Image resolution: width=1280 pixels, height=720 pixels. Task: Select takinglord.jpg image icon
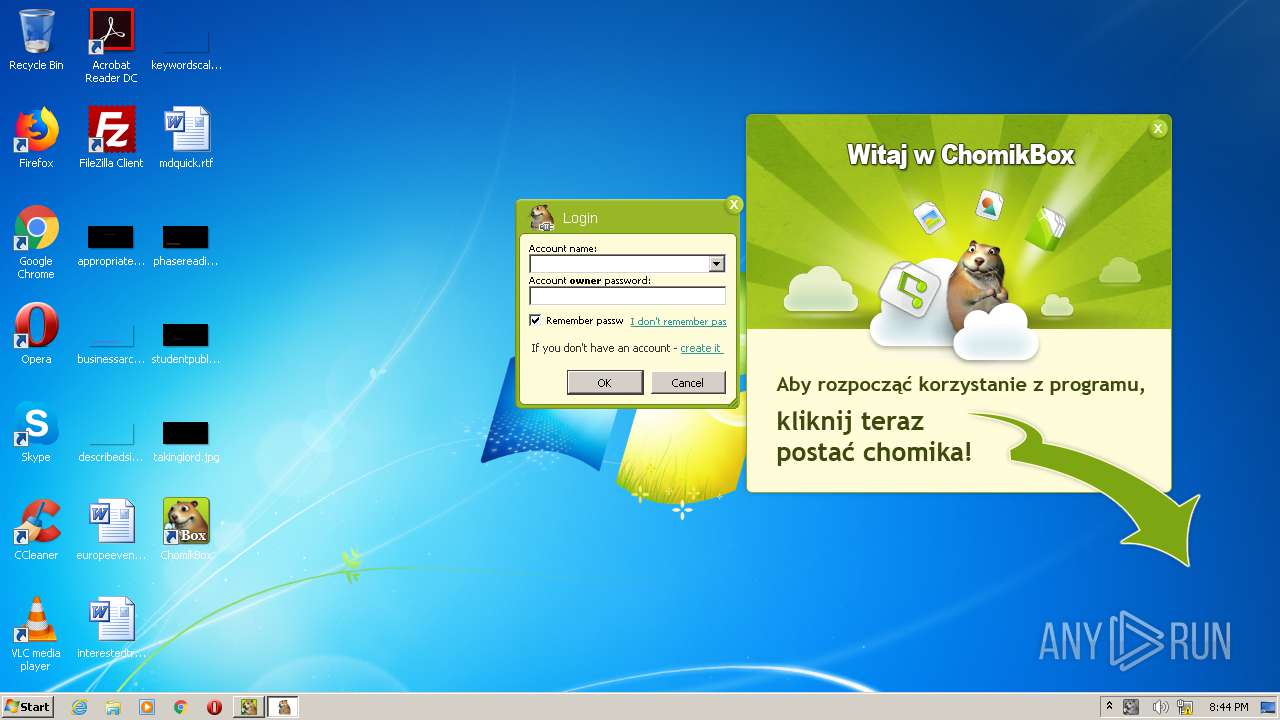coord(186,441)
